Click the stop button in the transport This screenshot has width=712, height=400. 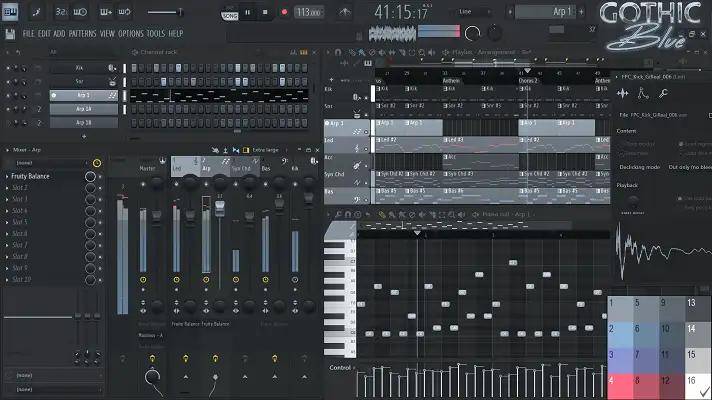click(x=267, y=13)
